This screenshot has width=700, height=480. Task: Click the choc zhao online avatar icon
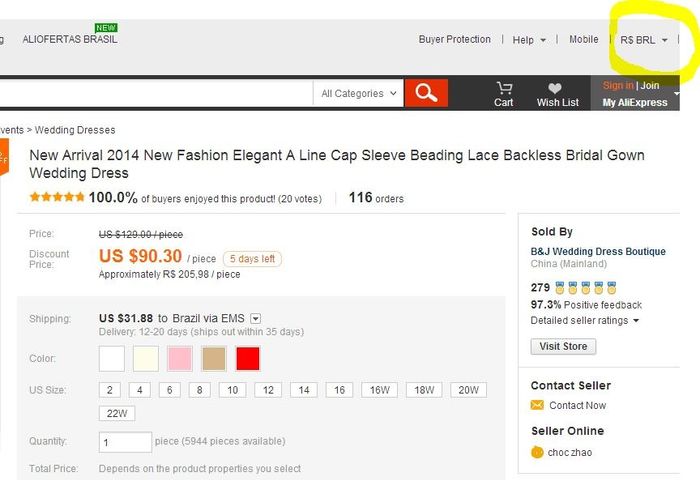coord(537,452)
